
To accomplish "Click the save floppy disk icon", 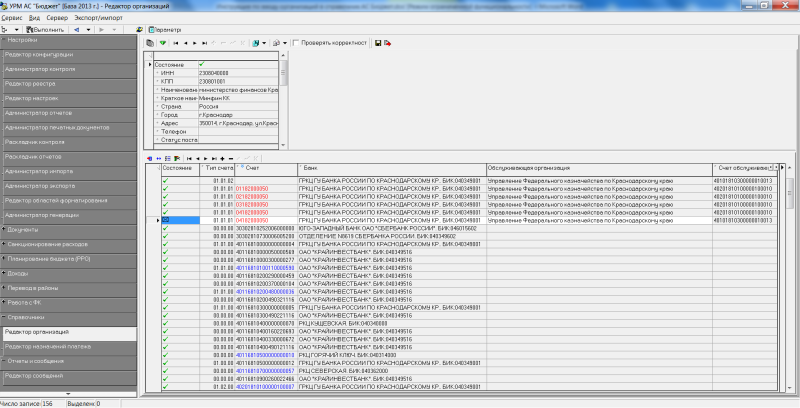I will pyautogui.click(x=378, y=43).
